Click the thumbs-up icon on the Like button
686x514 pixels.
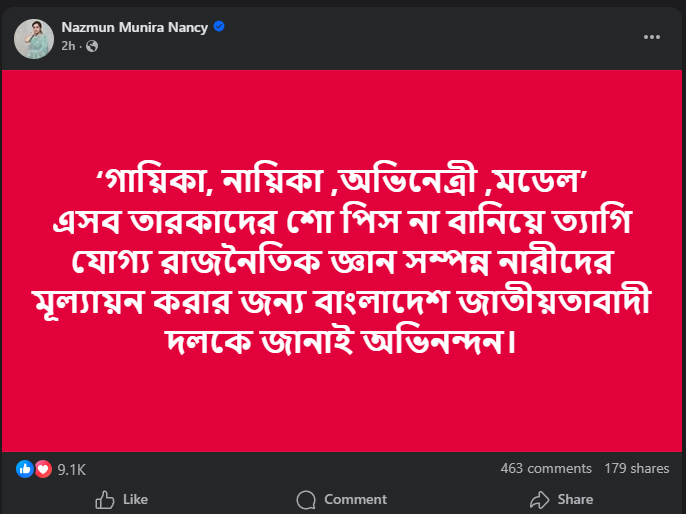104,499
